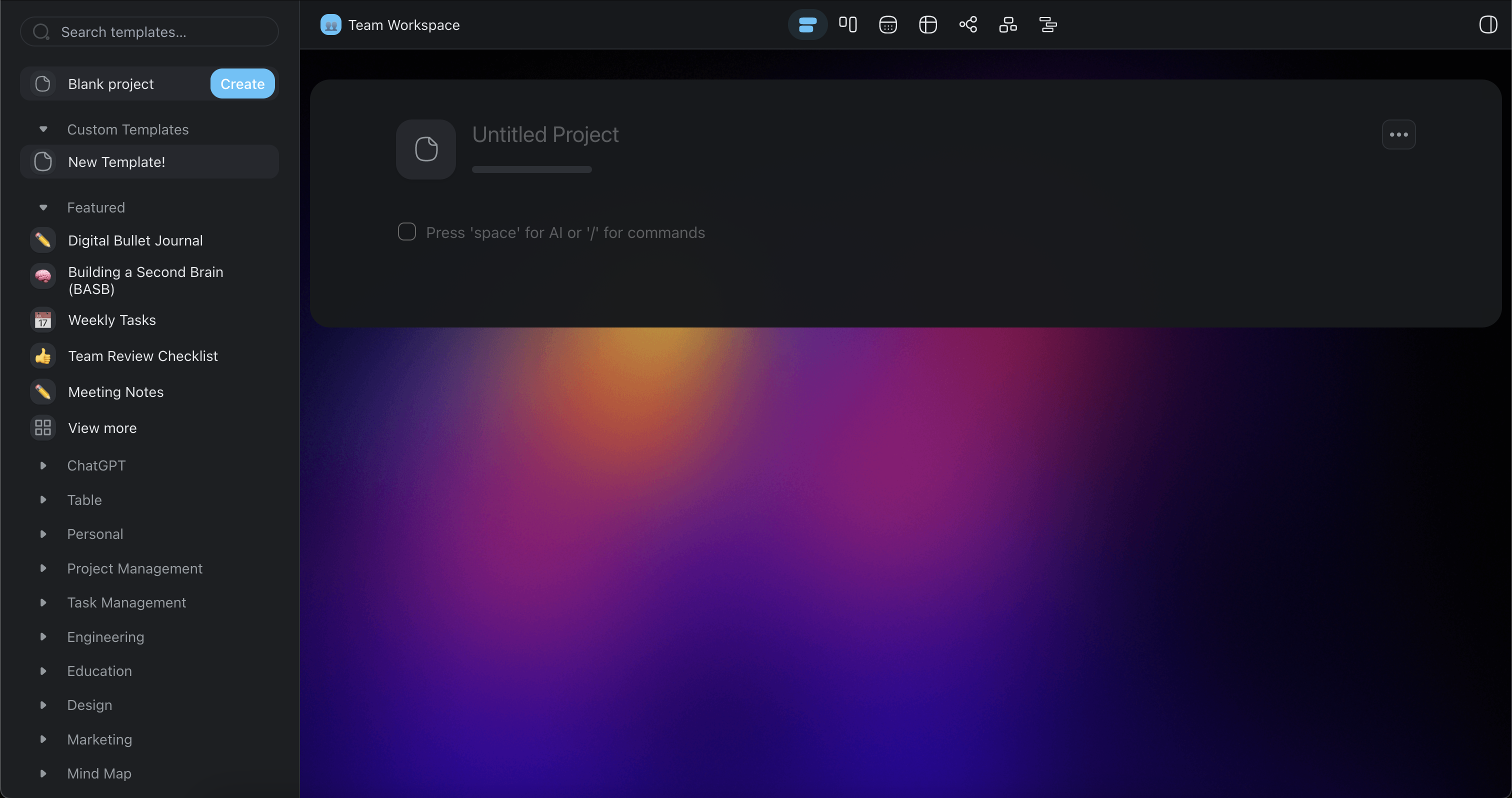Open the timeline Gantt view icon
The height and width of the screenshot is (798, 1512).
click(1047, 24)
